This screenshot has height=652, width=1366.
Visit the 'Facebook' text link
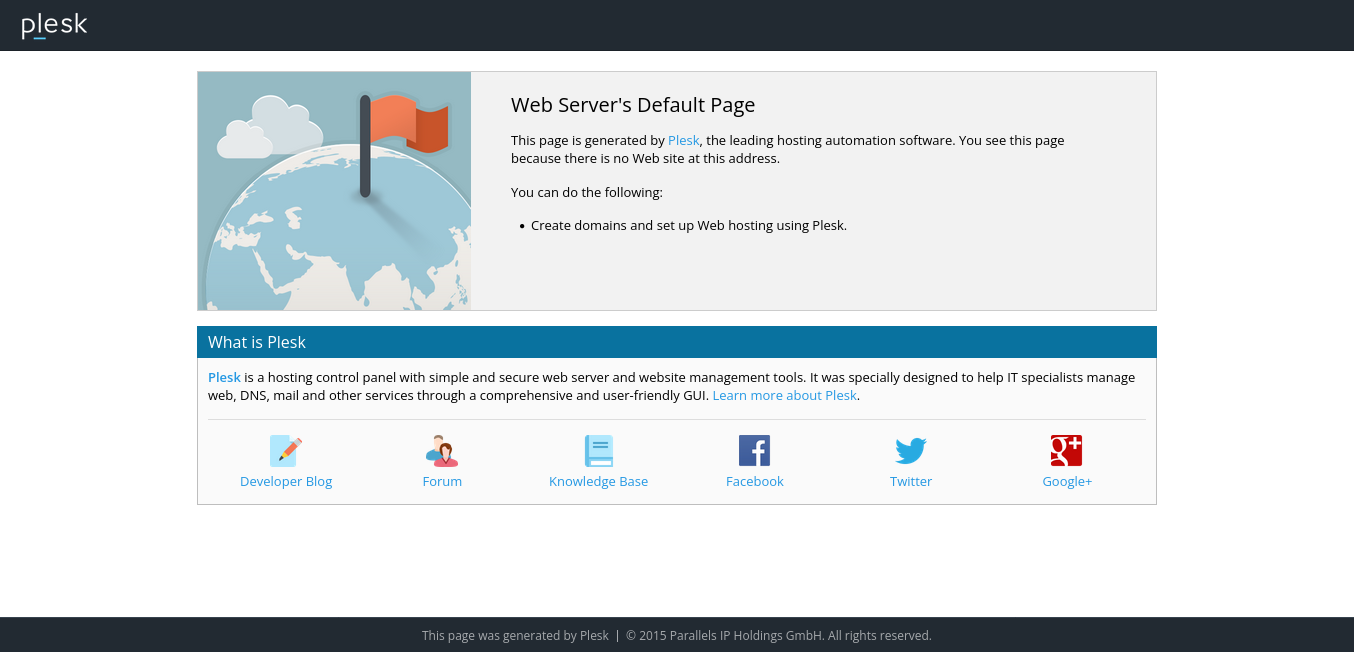(754, 482)
